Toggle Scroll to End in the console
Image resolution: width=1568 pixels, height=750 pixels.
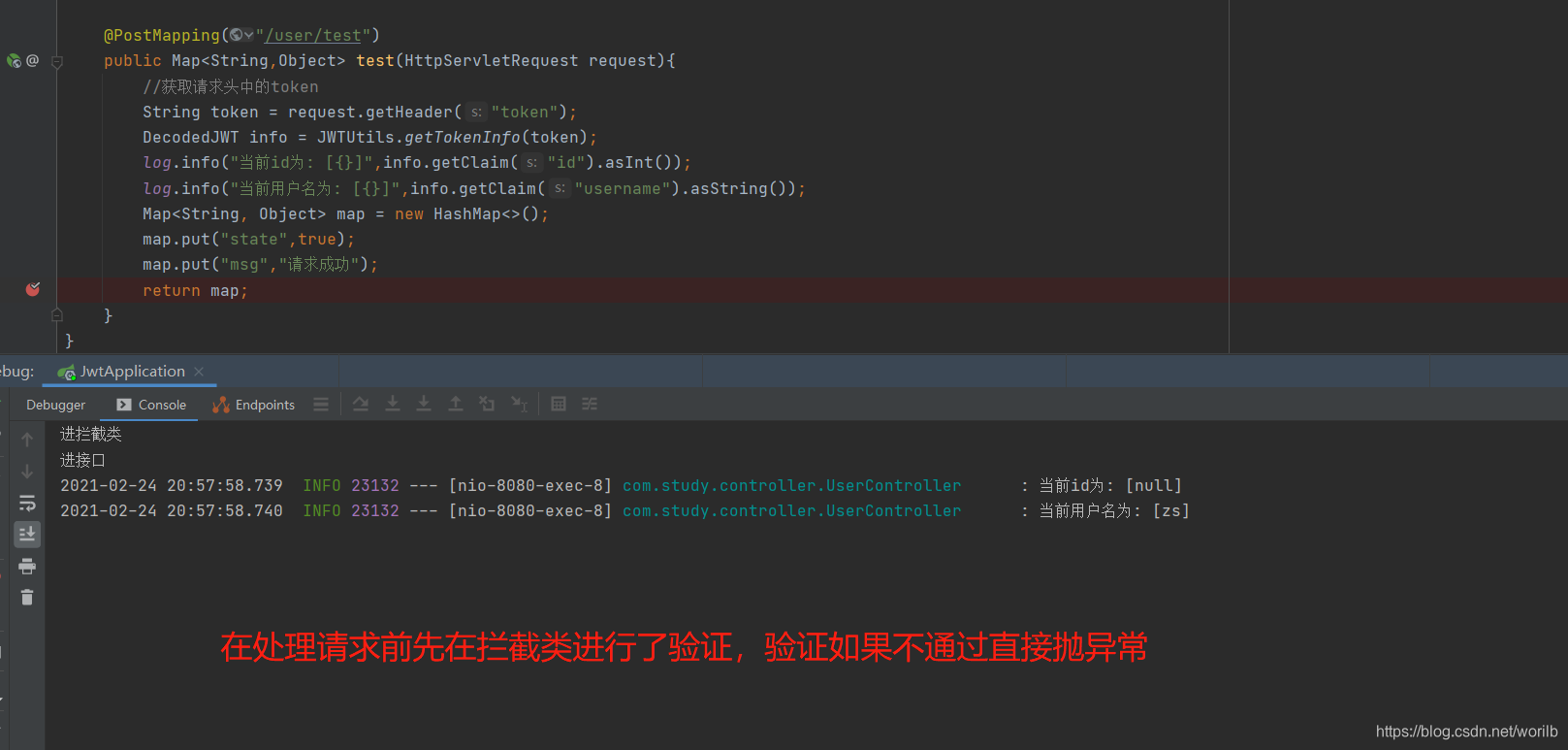point(27,534)
